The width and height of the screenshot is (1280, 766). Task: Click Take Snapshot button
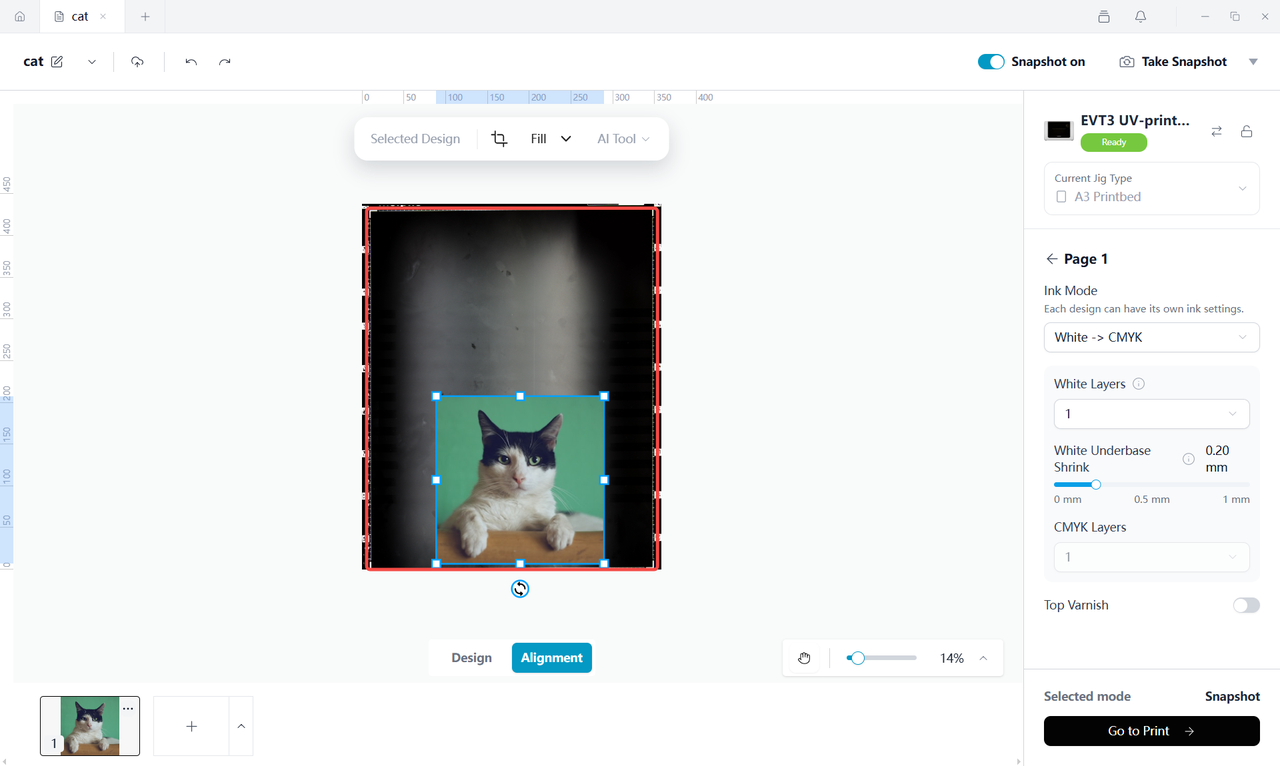[1173, 62]
